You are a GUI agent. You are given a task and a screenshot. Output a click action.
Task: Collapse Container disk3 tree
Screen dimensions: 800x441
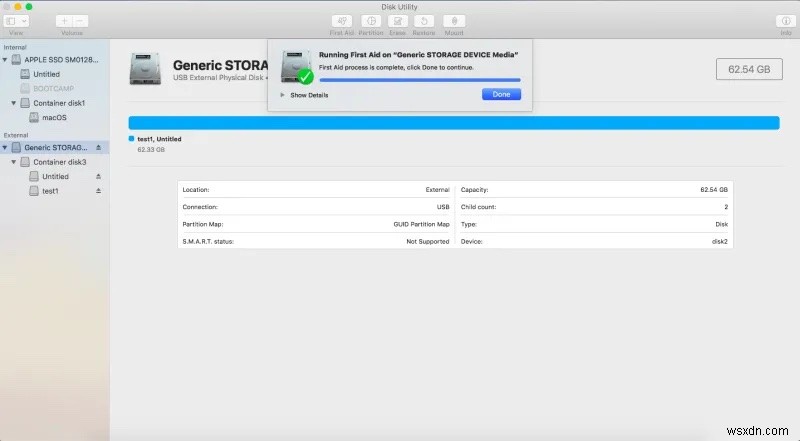[14, 162]
